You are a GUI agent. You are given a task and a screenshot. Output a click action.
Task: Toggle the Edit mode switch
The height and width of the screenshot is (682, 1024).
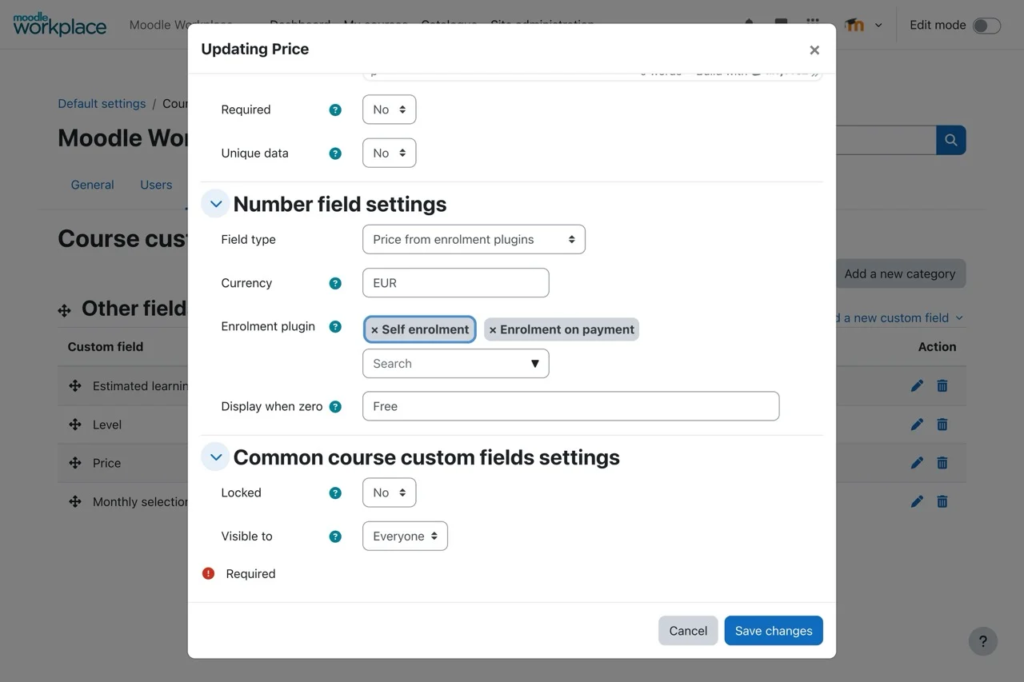coord(986,26)
